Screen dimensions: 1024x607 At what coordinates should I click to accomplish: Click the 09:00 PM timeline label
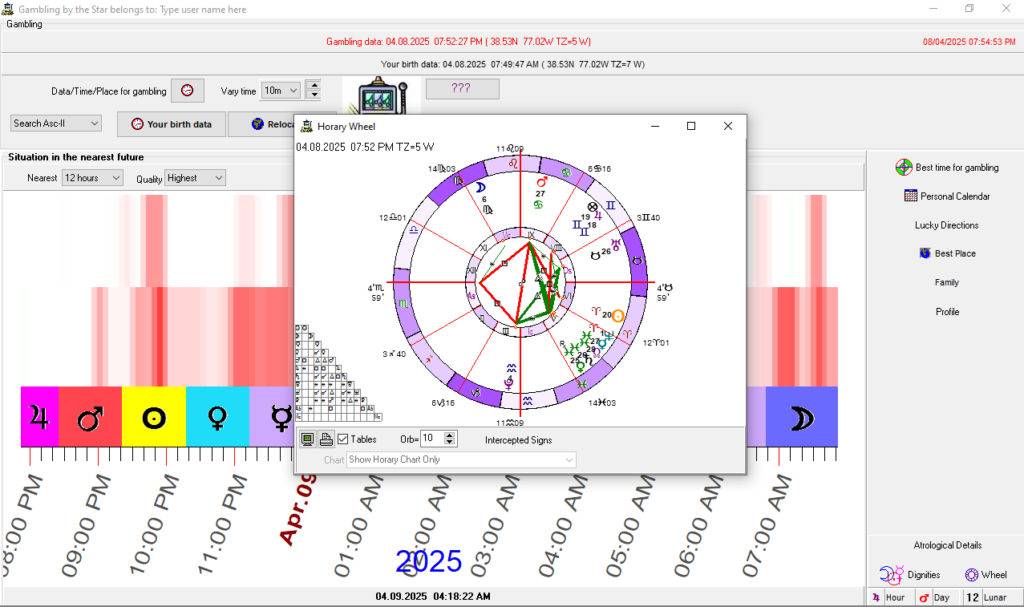88,527
